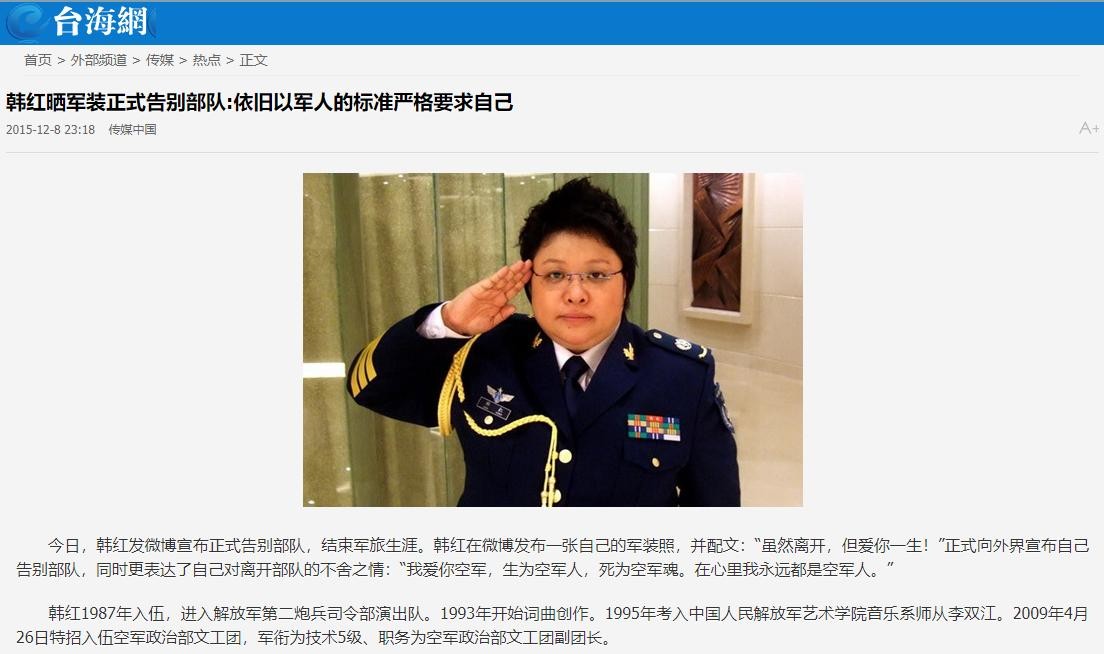Open 外部频道 breadcrumb link
Image resolution: width=1104 pixels, height=654 pixels.
[x=99, y=61]
